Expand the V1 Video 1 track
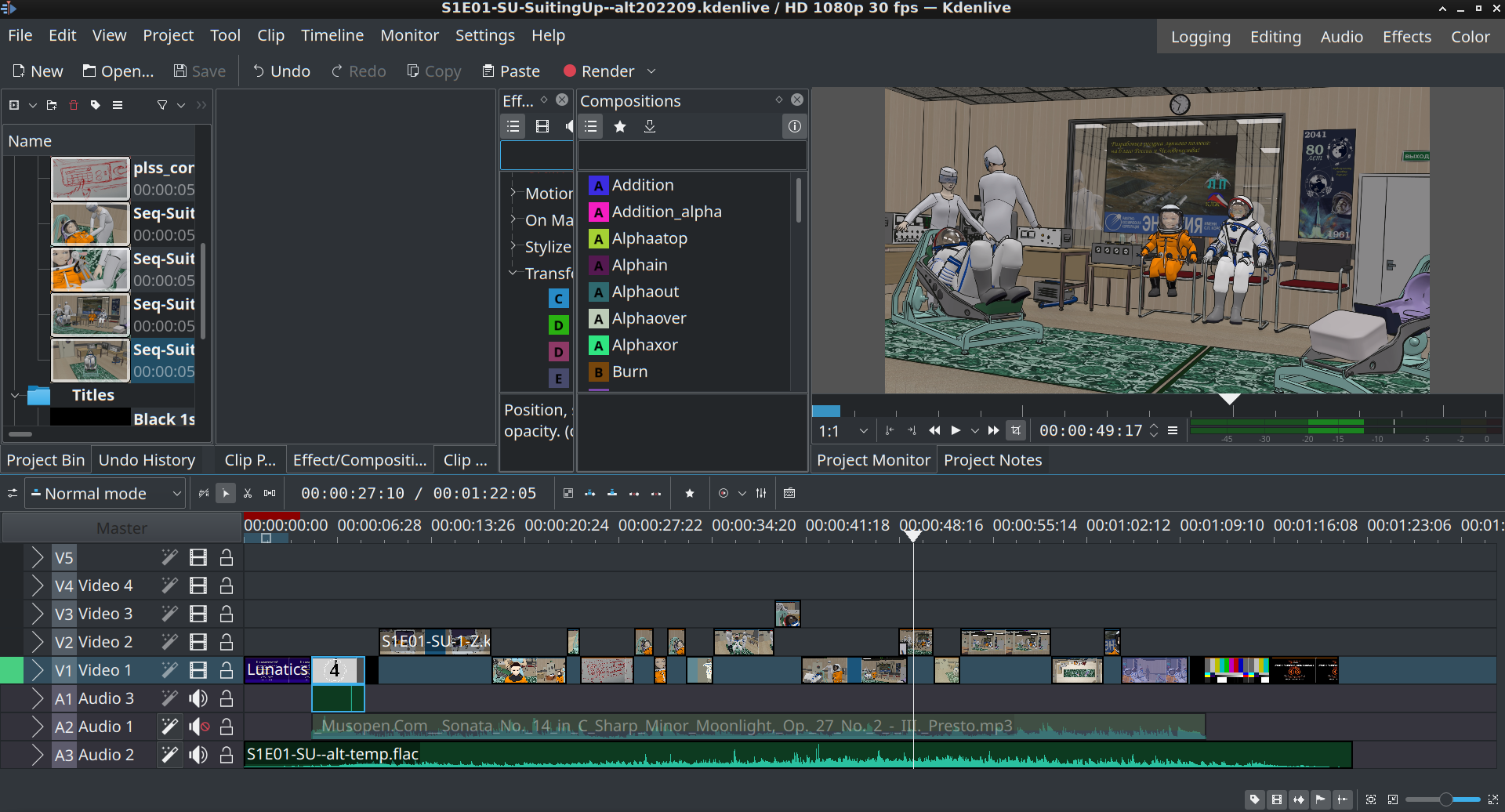Viewport: 1505px width, 812px height. (x=38, y=670)
